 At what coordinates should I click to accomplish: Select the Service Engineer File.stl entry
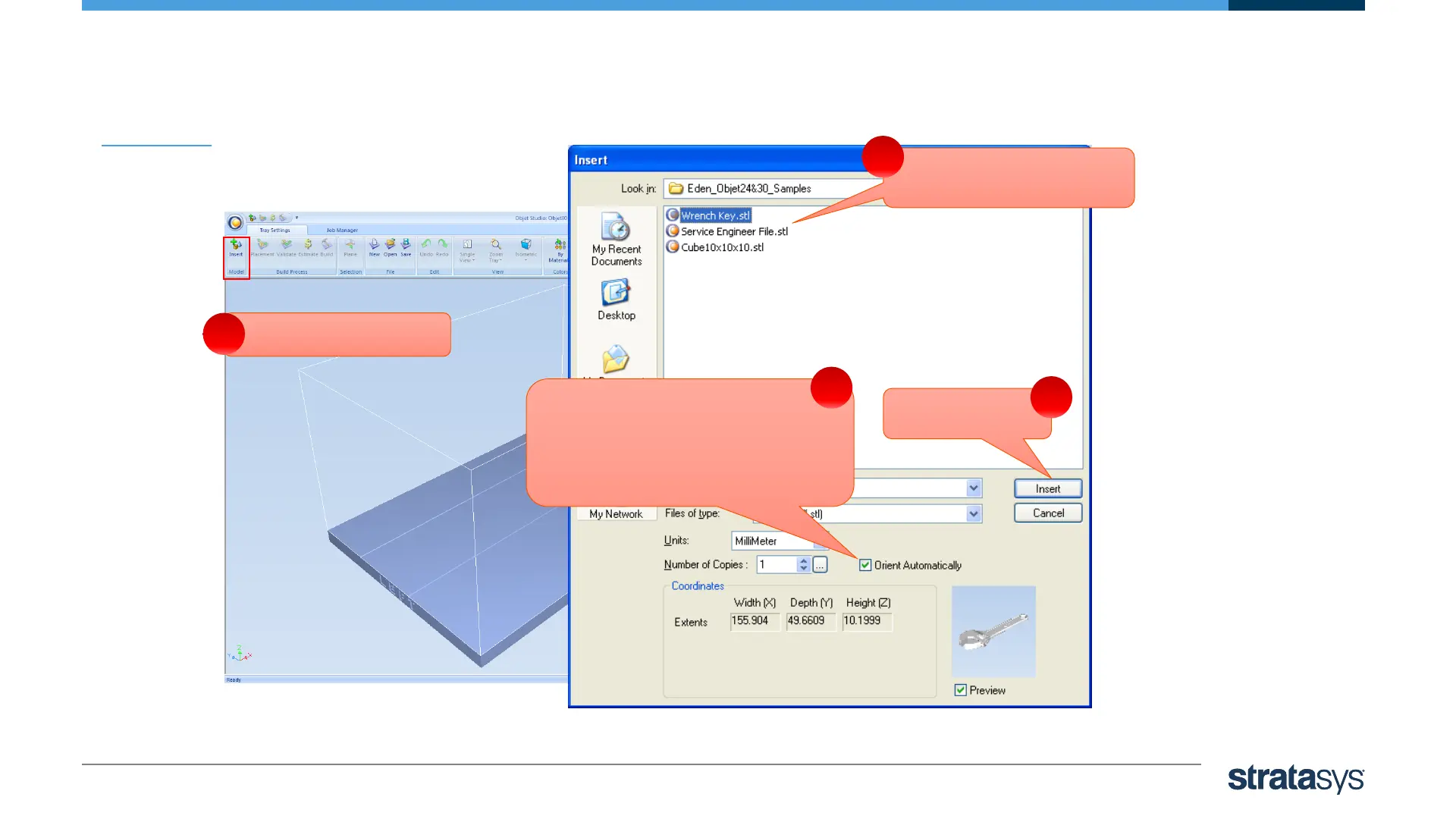click(x=733, y=231)
